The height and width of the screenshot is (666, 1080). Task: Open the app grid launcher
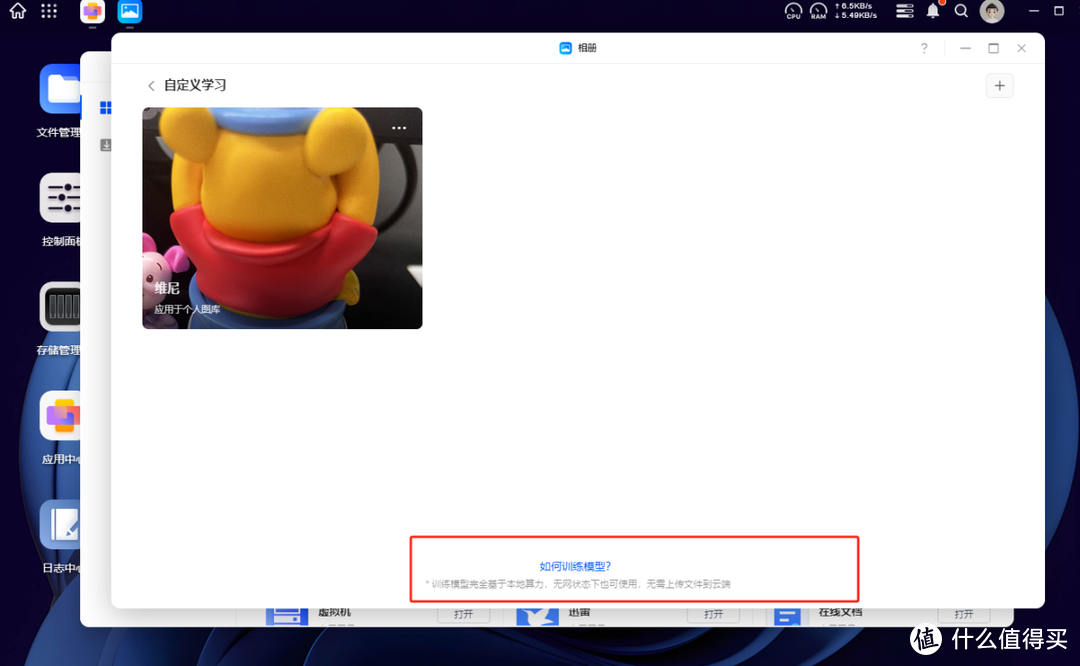[x=49, y=11]
